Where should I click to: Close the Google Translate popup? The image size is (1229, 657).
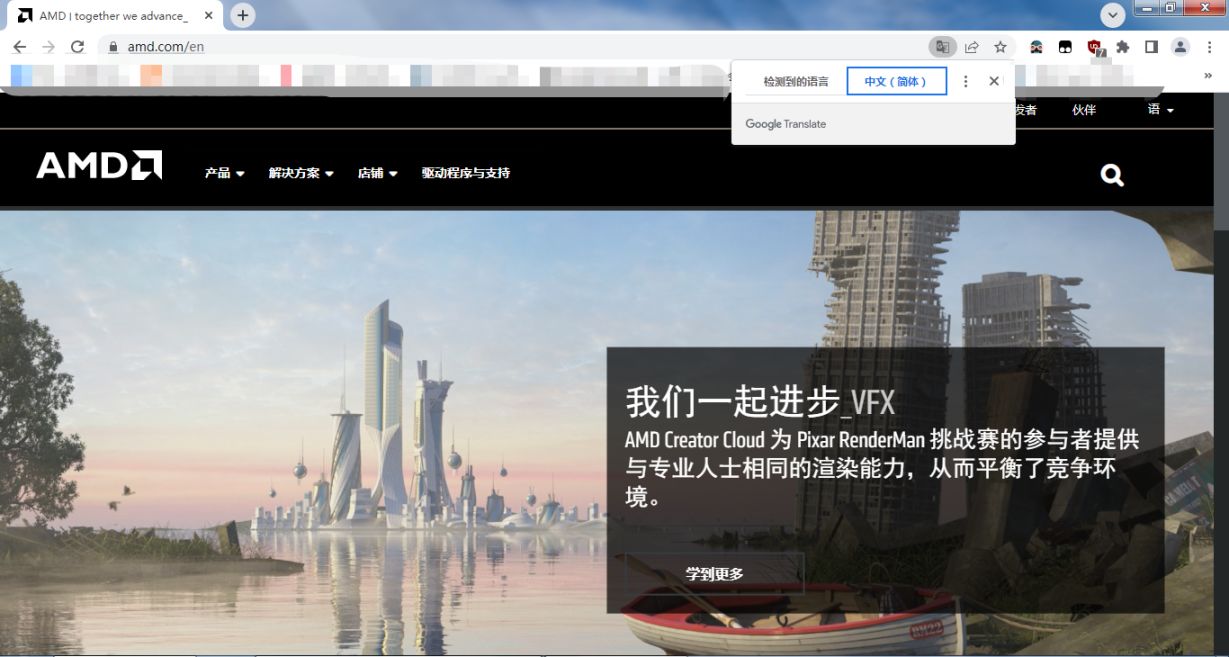pos(994,82)
